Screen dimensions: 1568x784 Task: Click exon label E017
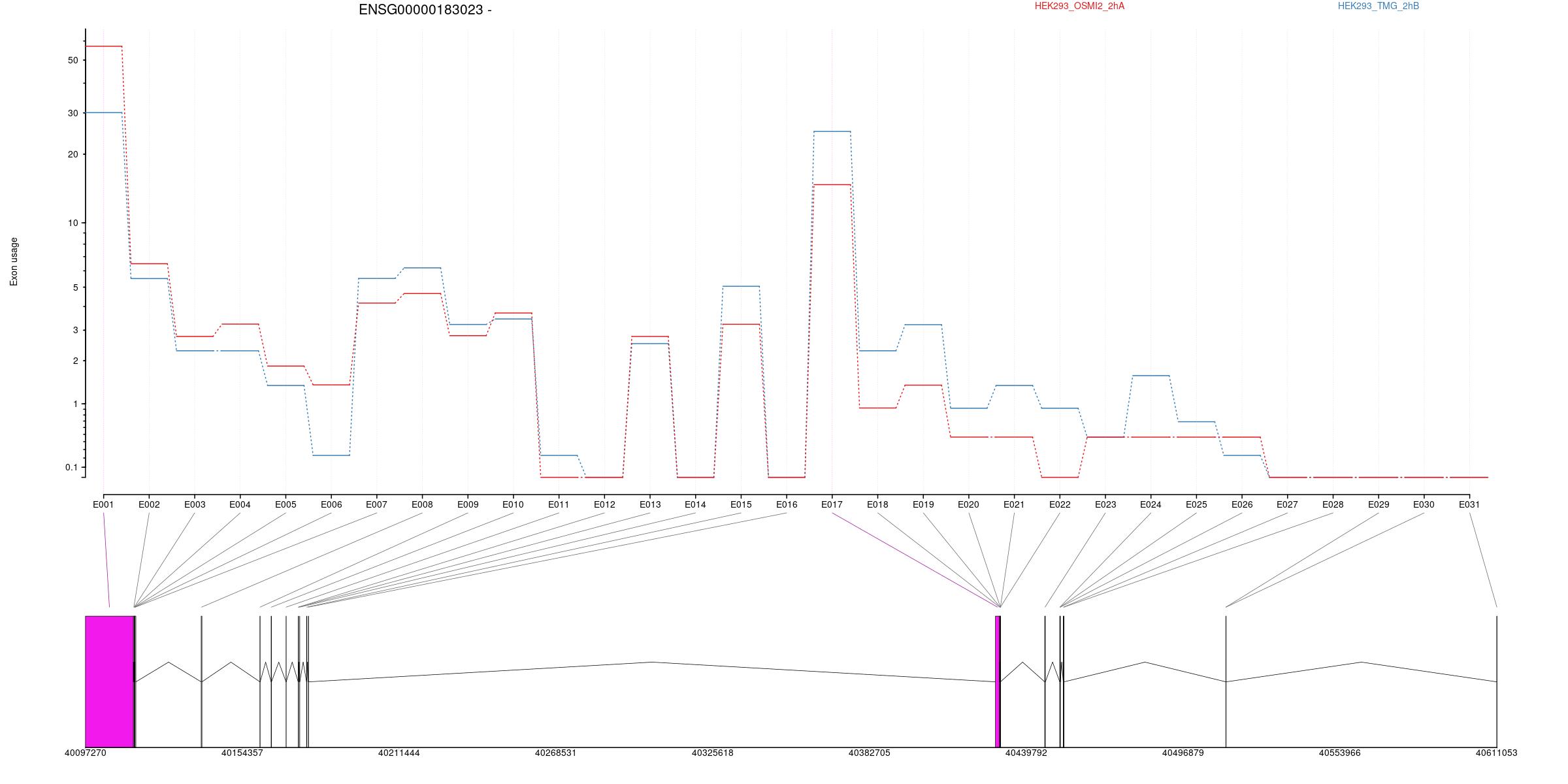click(x=832, y=504)
